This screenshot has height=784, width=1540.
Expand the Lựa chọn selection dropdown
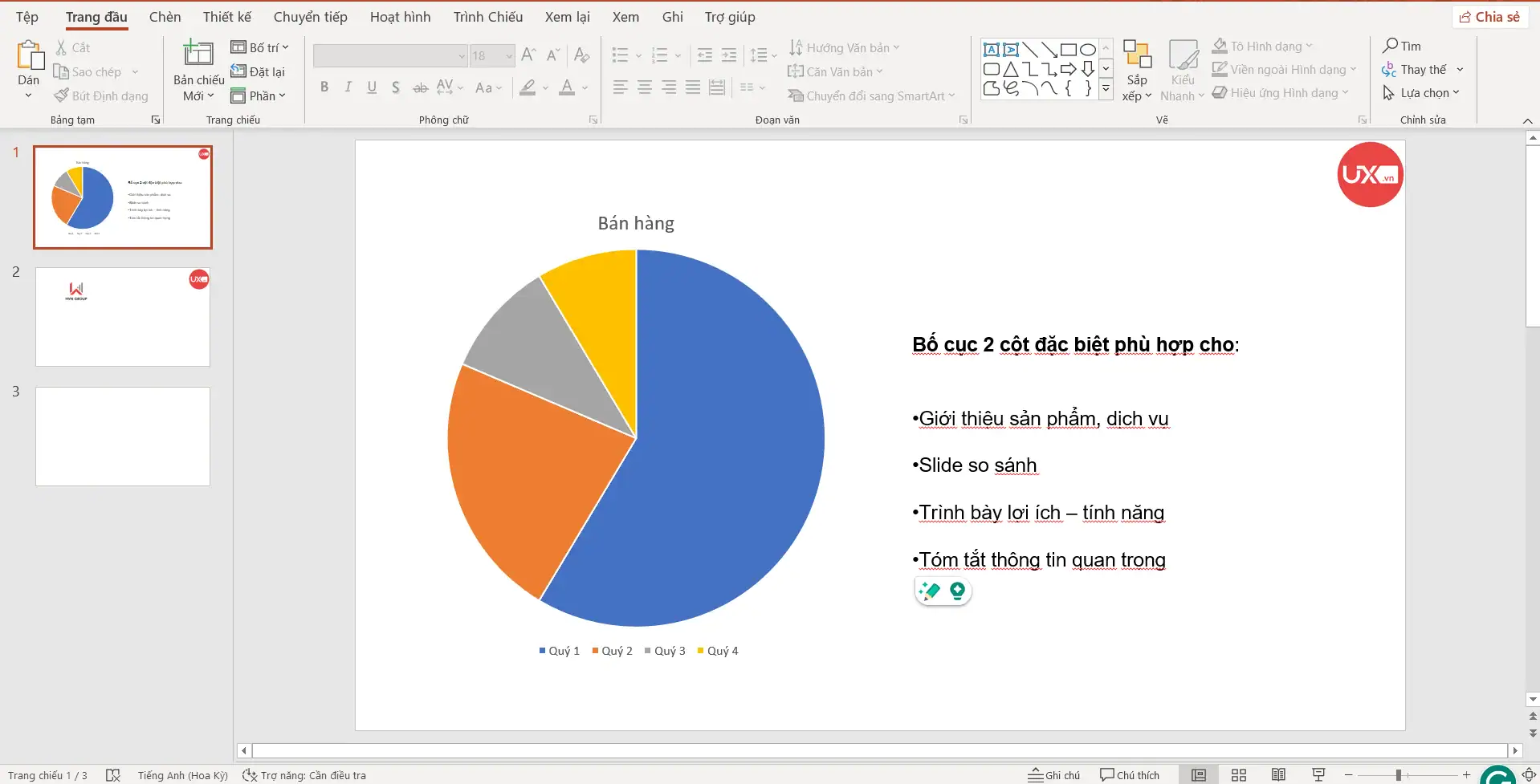[1422, 93]
